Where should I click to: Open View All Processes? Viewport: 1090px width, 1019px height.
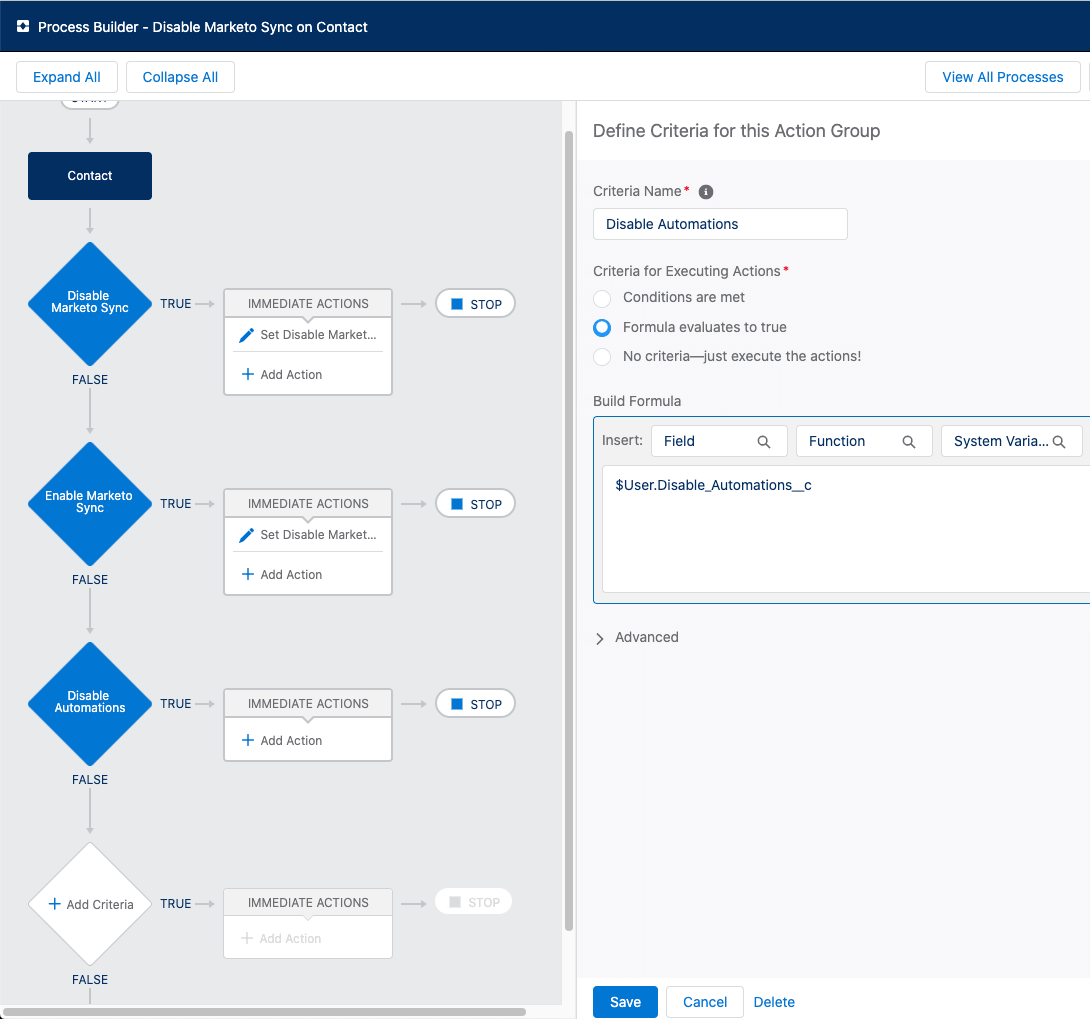[x=1002, y=77]
